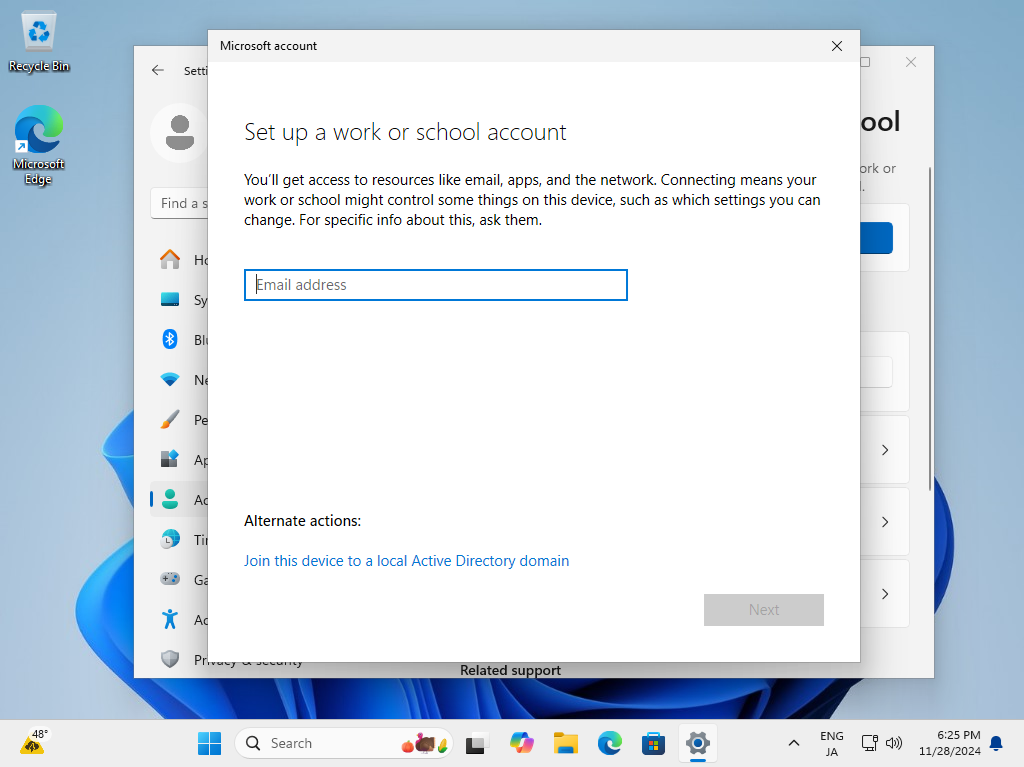Select the Network Wi-Fi icon in the sidebar

170,380
